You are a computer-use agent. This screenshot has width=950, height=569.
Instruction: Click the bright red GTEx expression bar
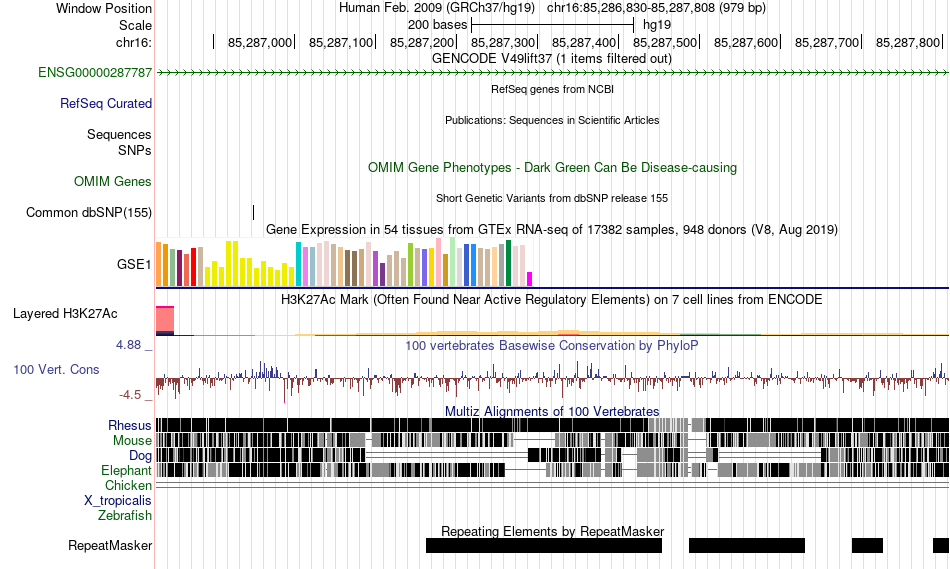click(x=193, y=267)
